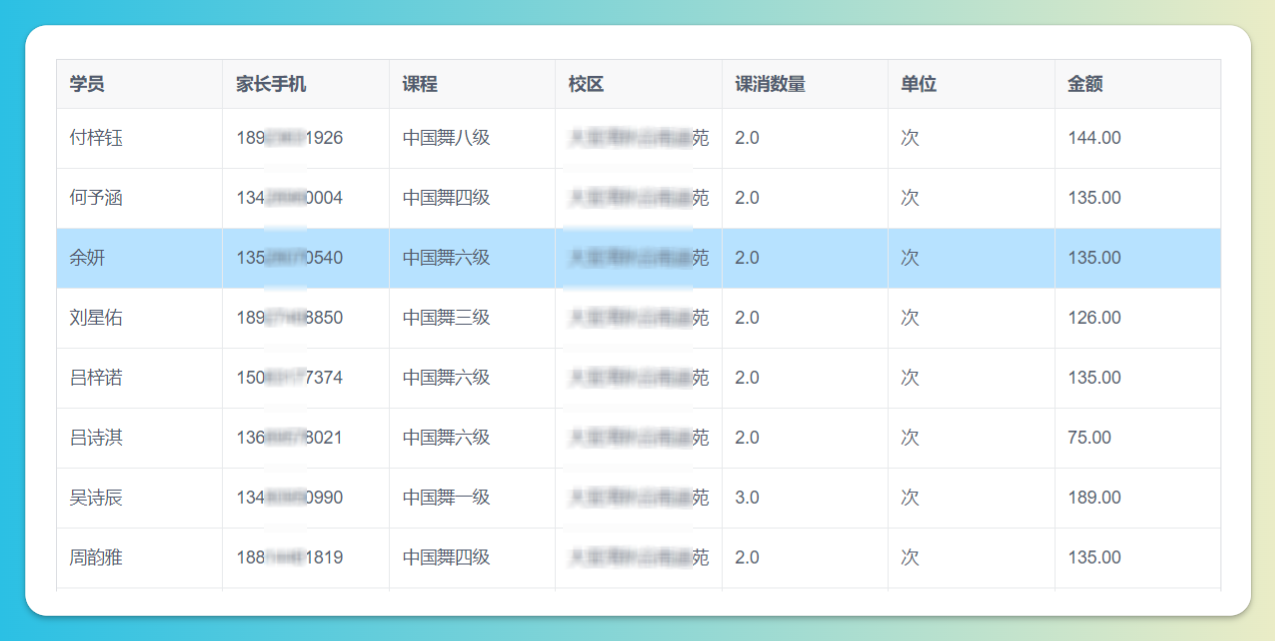Click the campus cell in 周韵雅's row

tap(639, 558)
